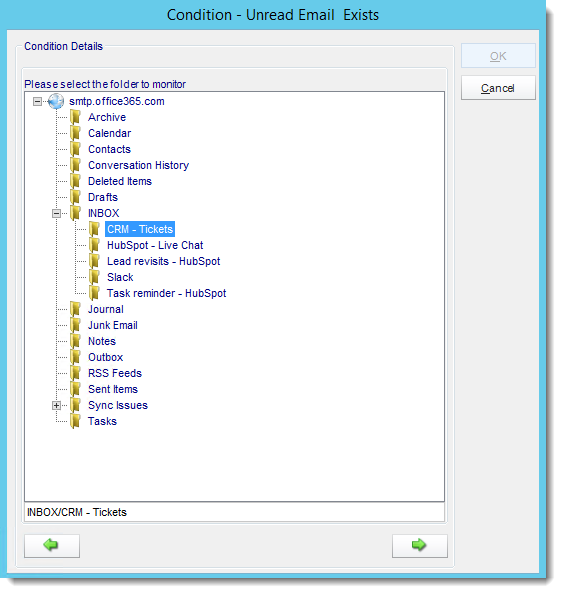Select the Sync Issues label
Screen dimensions: 561x593
(x=118, y=405)
